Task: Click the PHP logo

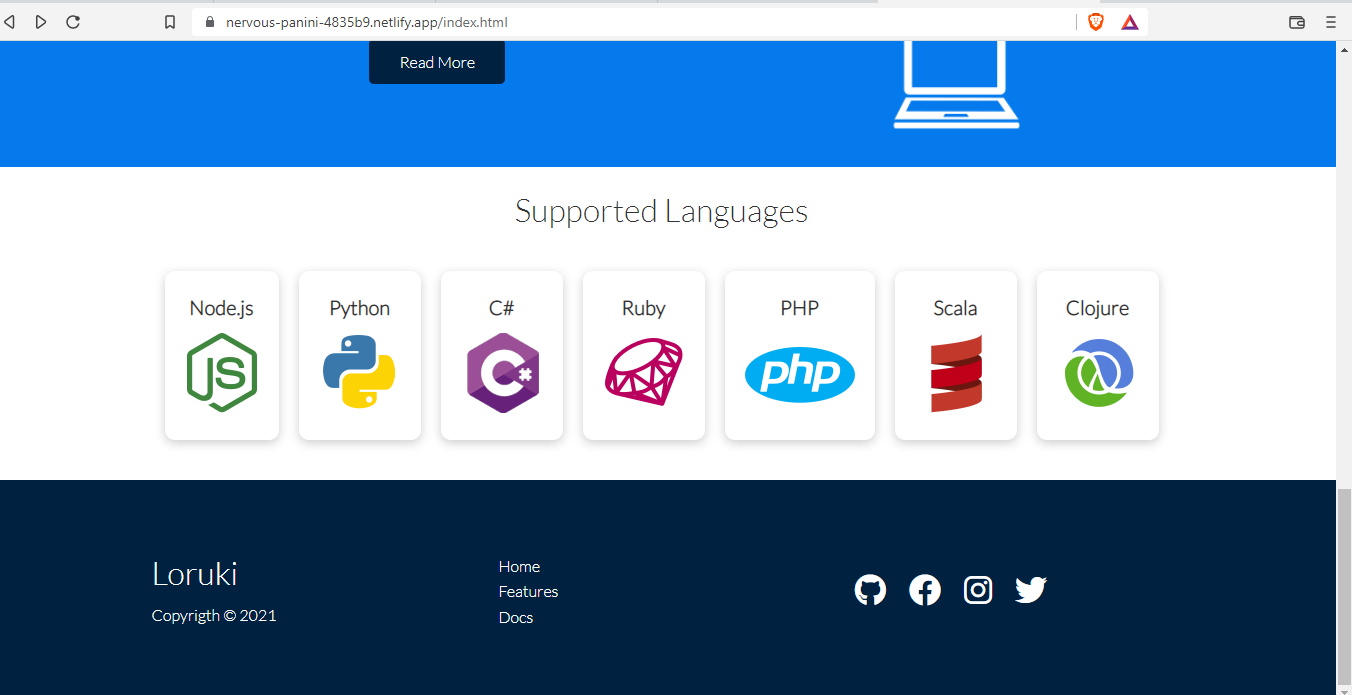Action: tap(799, 374)
